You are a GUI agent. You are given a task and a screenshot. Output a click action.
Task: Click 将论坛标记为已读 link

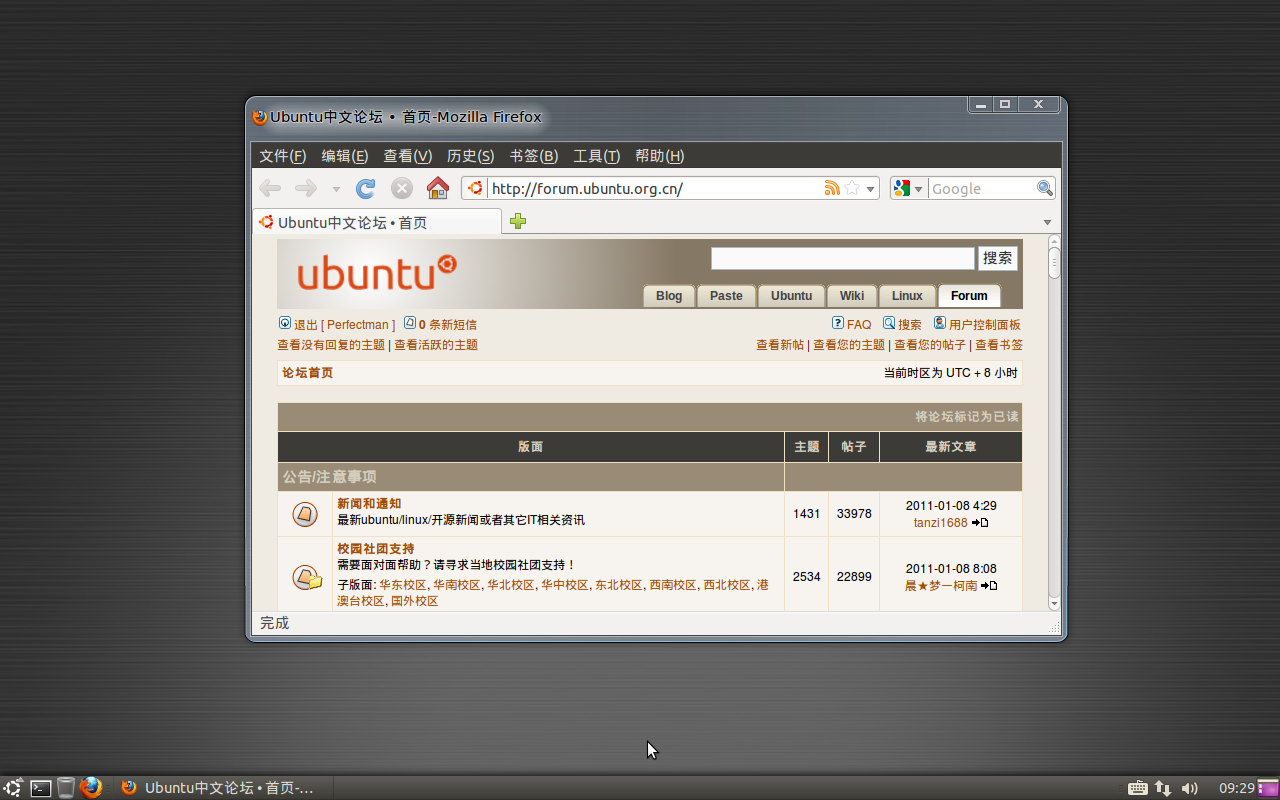pos(967,417)
